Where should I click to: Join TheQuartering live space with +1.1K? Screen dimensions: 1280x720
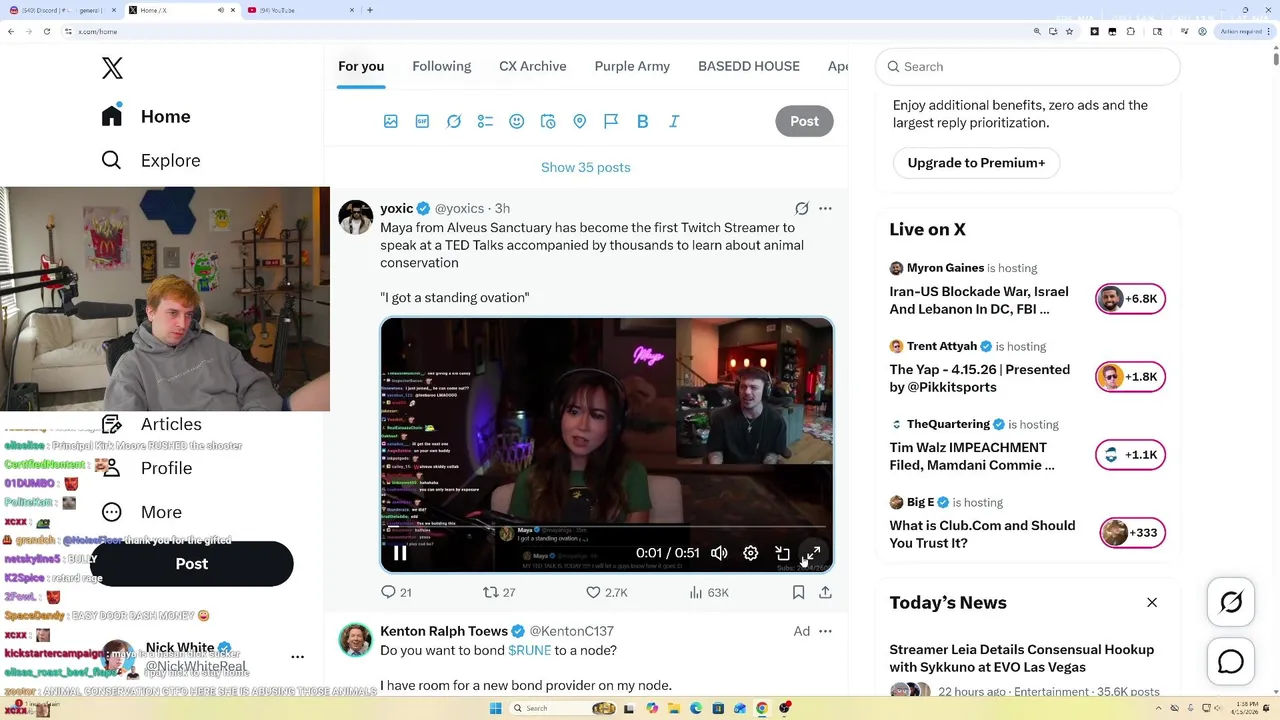1130,454
